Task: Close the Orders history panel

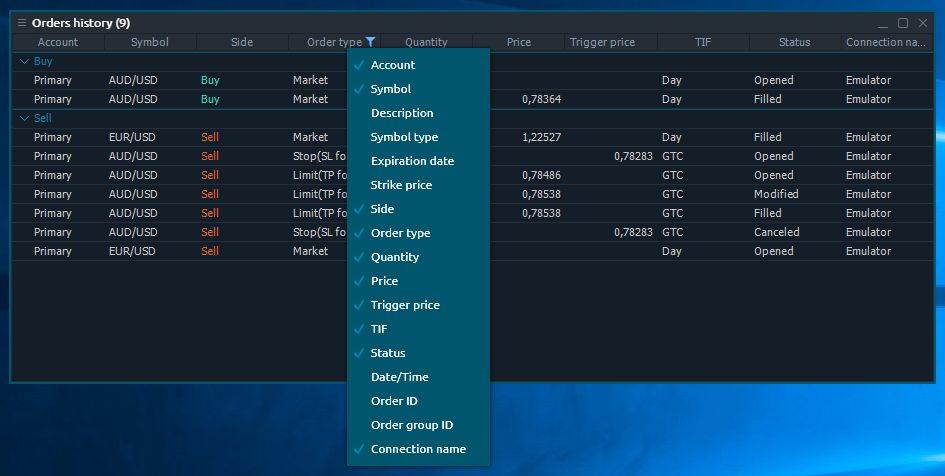Action: [922, 23]
